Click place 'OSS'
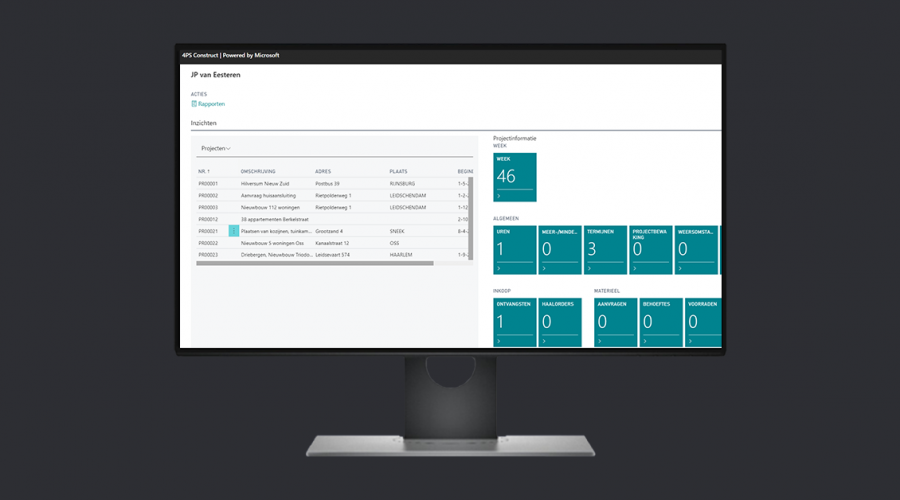This screenshot has height=500, width=900. pos(394,243)
